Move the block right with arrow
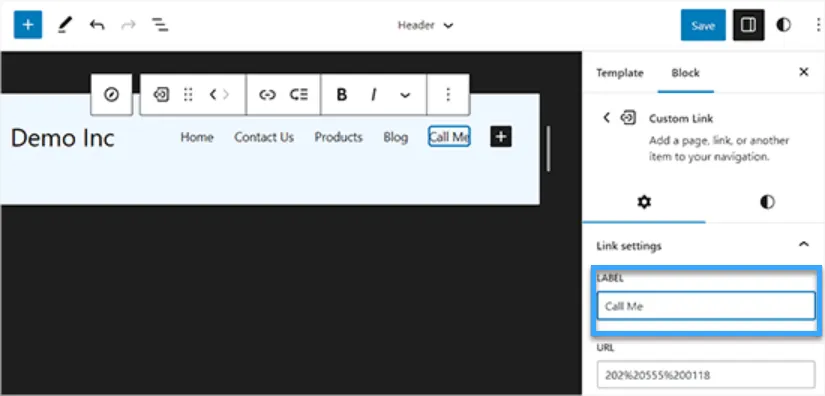The width and height of the screenshot is (825, 396). [226, 95]
